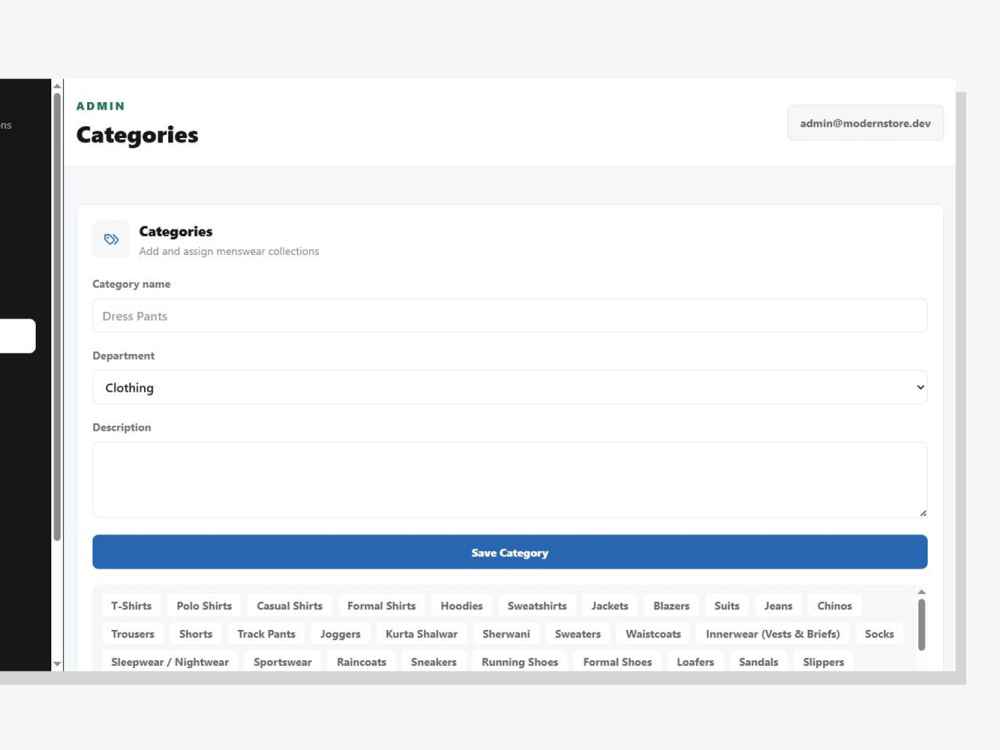
Task: Pick the Loafers chip
Action: tap(695, 662)
